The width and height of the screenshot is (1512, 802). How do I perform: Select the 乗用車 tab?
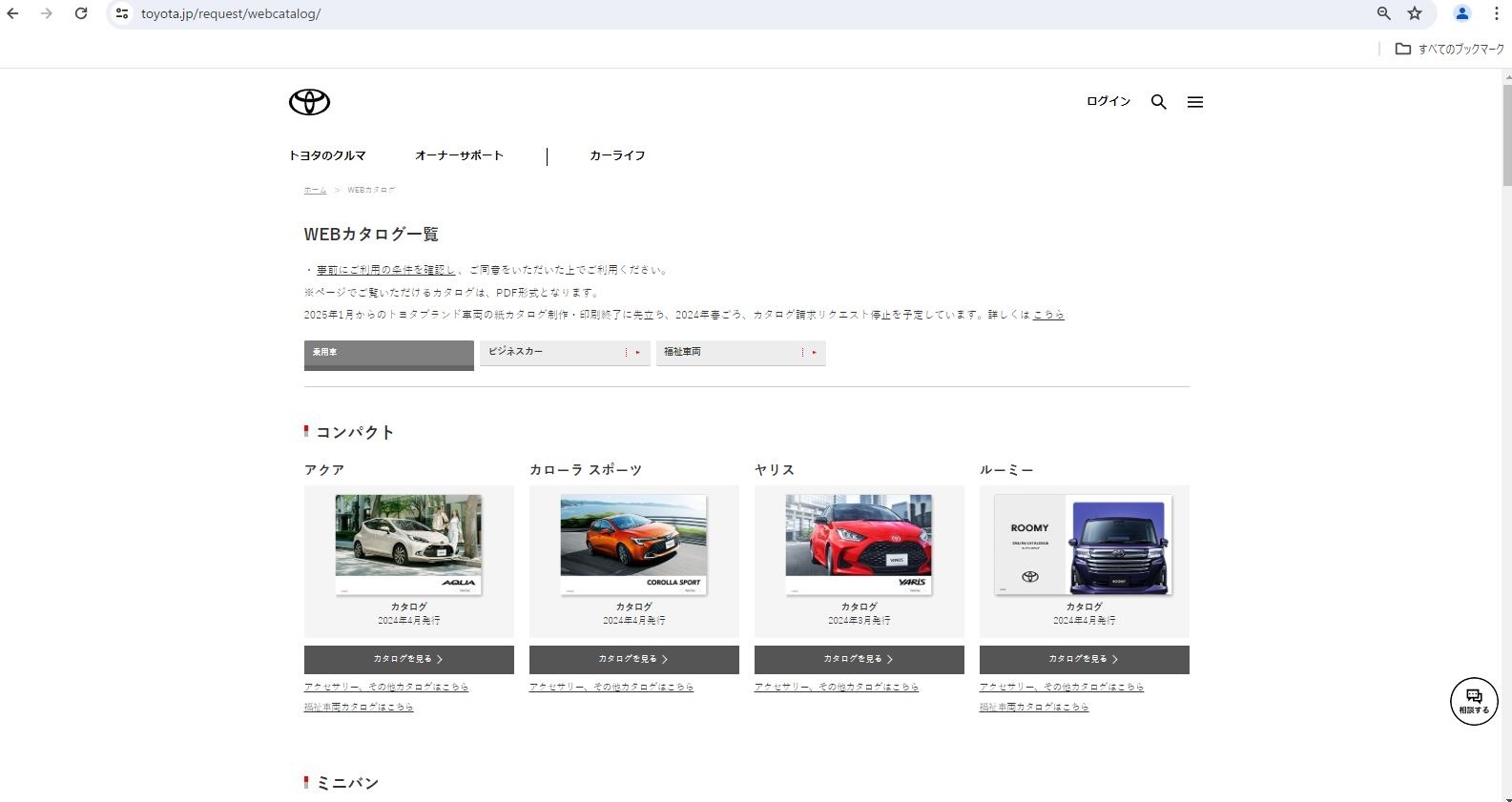[x=389, y=355]
